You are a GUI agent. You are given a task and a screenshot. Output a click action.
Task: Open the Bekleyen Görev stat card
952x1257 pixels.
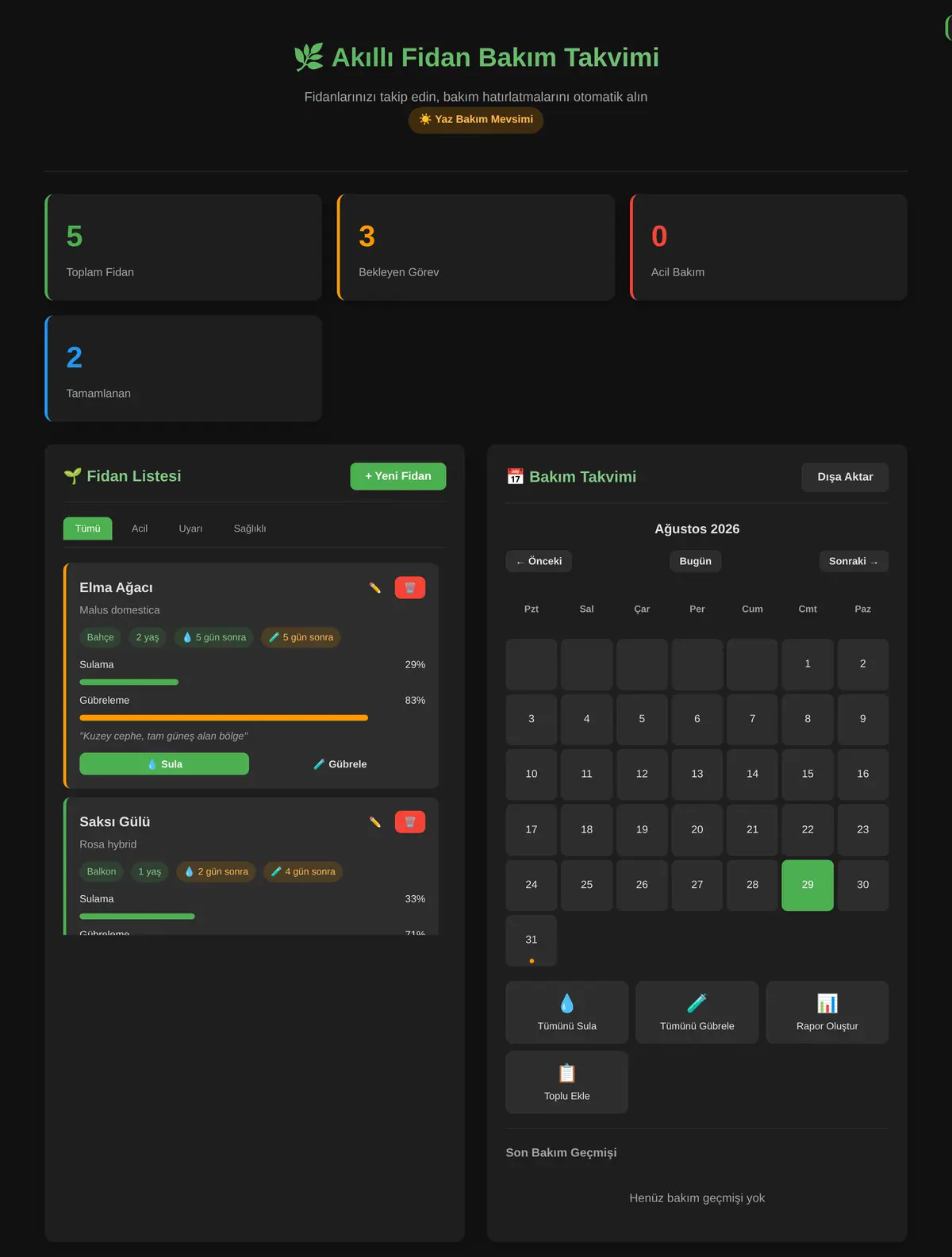476,248
